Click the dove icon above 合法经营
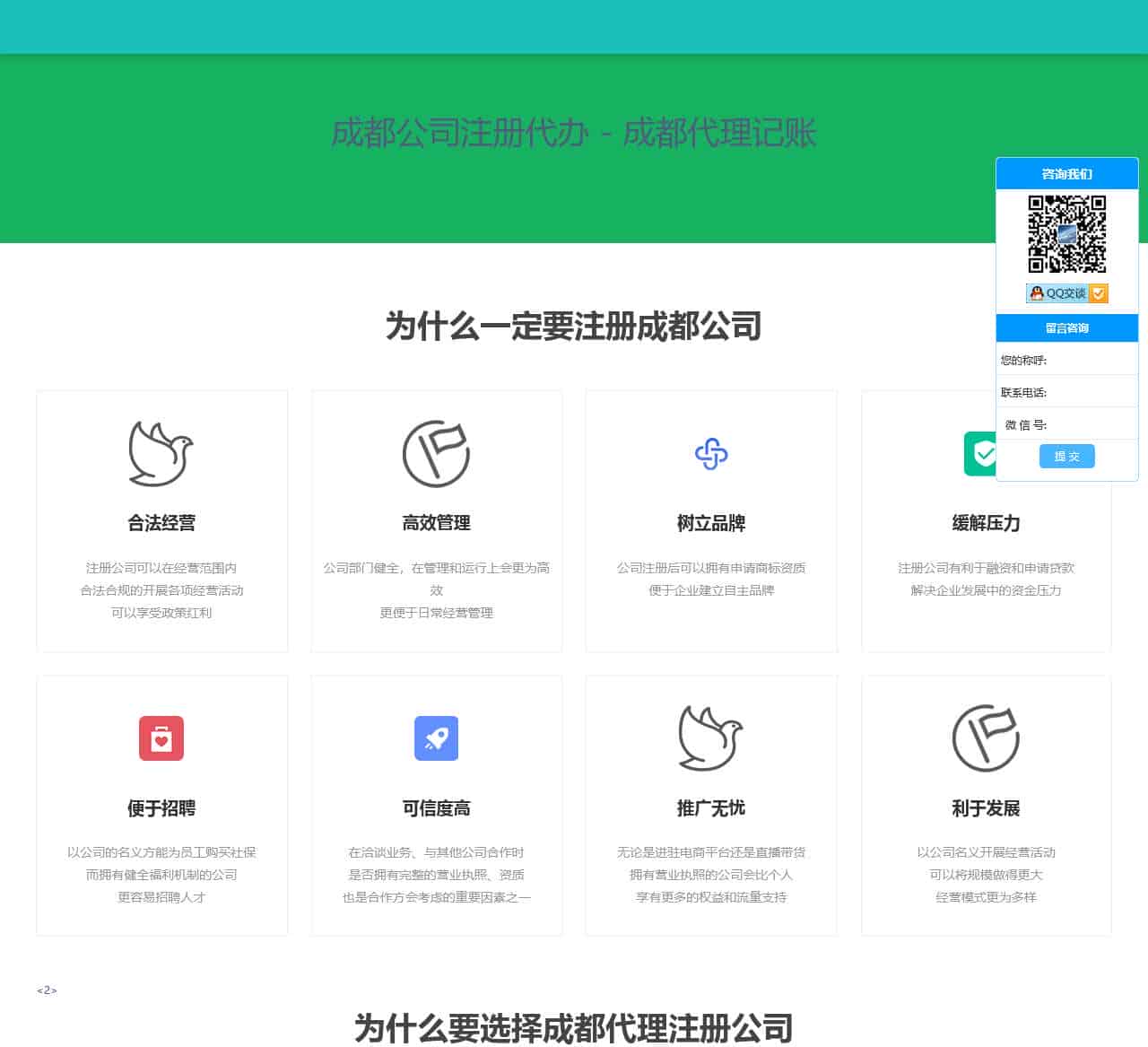The width and height of the screenshot is (1148, 1047). click(161, 452)
